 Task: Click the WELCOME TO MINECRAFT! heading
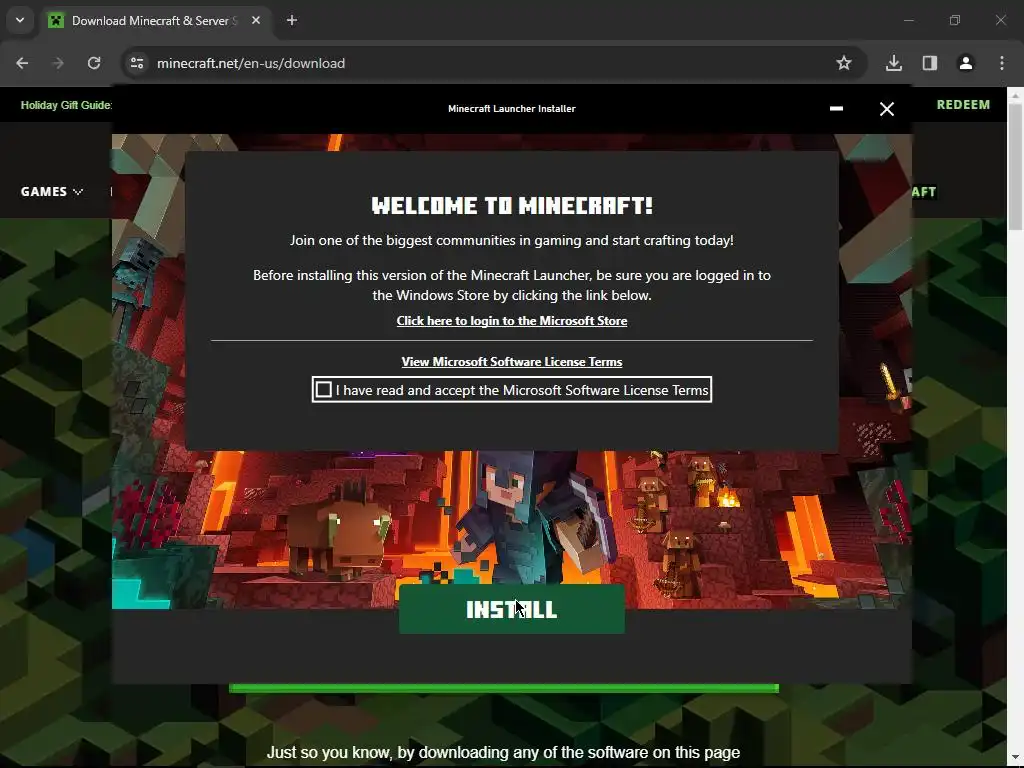(511, 206)
